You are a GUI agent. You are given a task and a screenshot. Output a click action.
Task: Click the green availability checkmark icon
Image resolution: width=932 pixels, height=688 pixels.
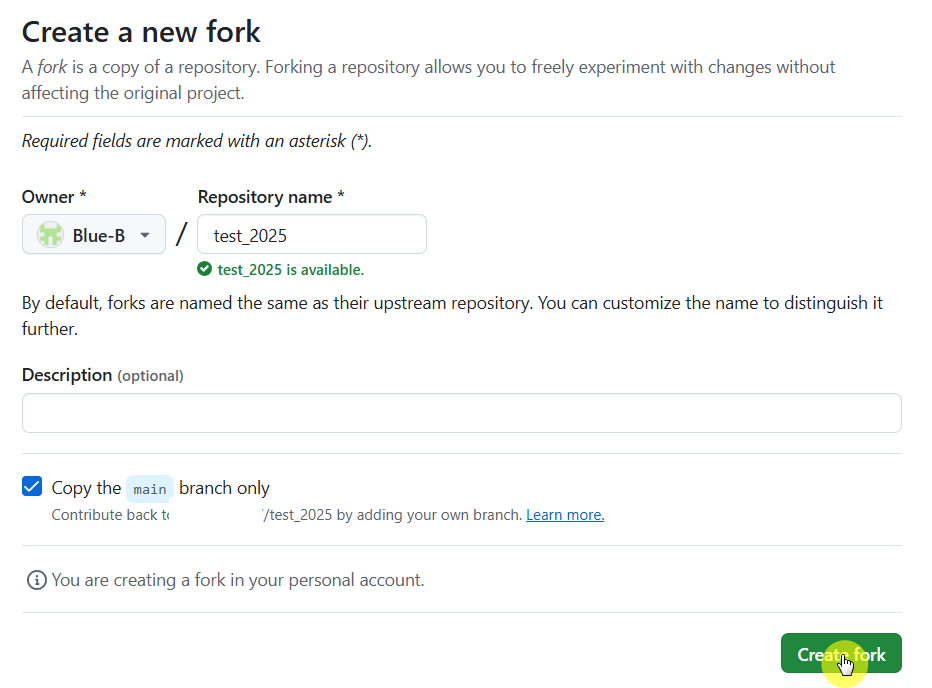205,269
